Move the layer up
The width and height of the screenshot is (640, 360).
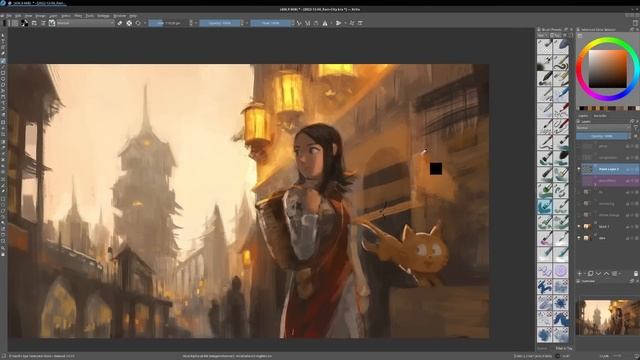pyautogui.click(x=606, y=273)
